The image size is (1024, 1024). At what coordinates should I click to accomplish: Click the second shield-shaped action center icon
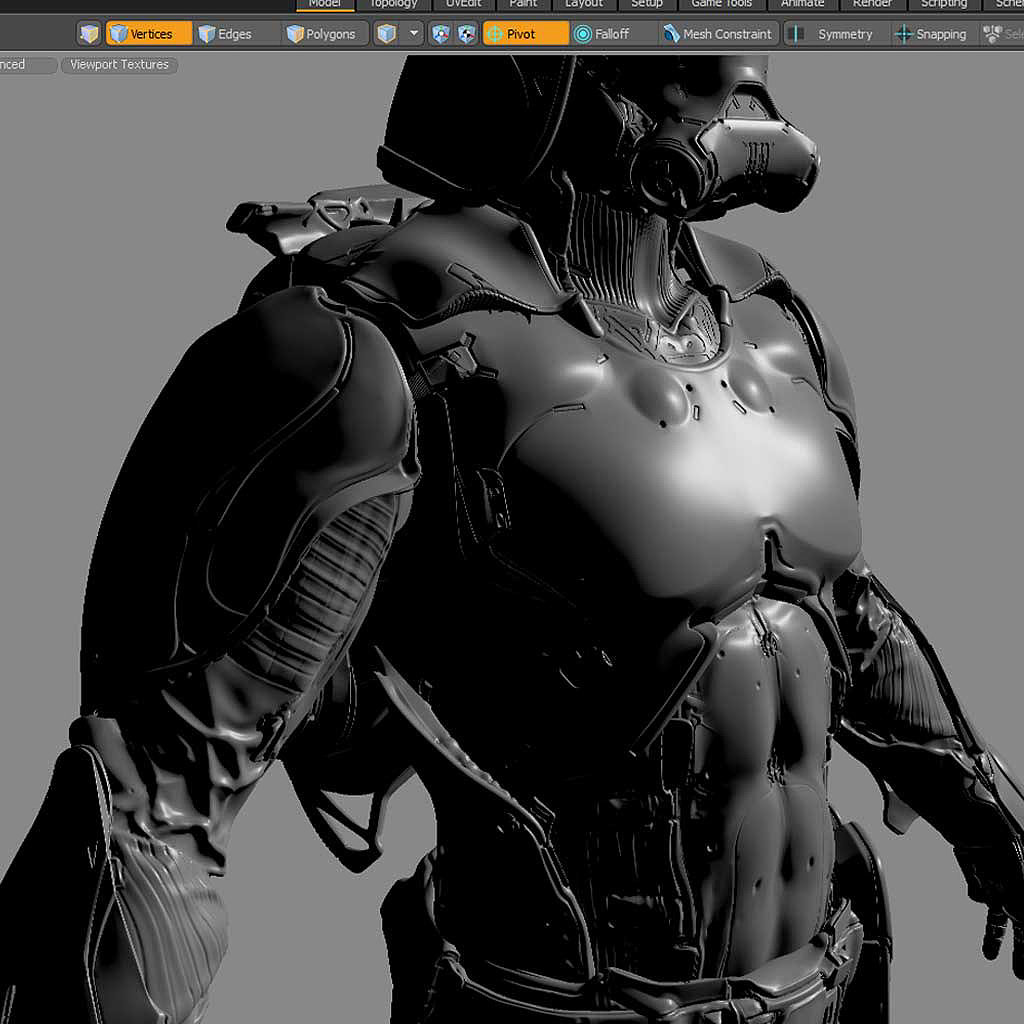pos(466,34)
